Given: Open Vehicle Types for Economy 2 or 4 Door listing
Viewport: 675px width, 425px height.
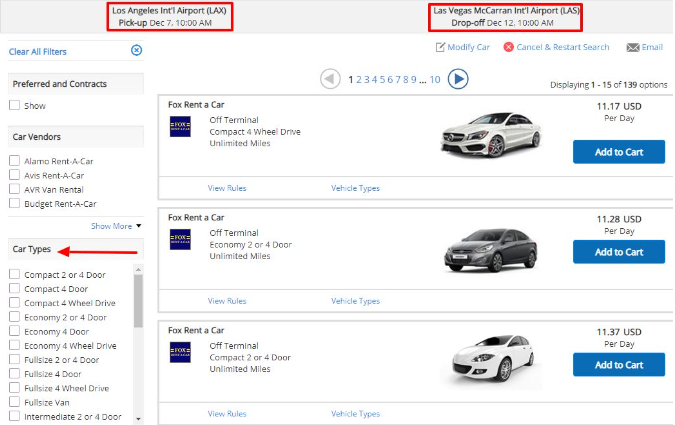Looking at the screenshot, I should click(355, 301).
